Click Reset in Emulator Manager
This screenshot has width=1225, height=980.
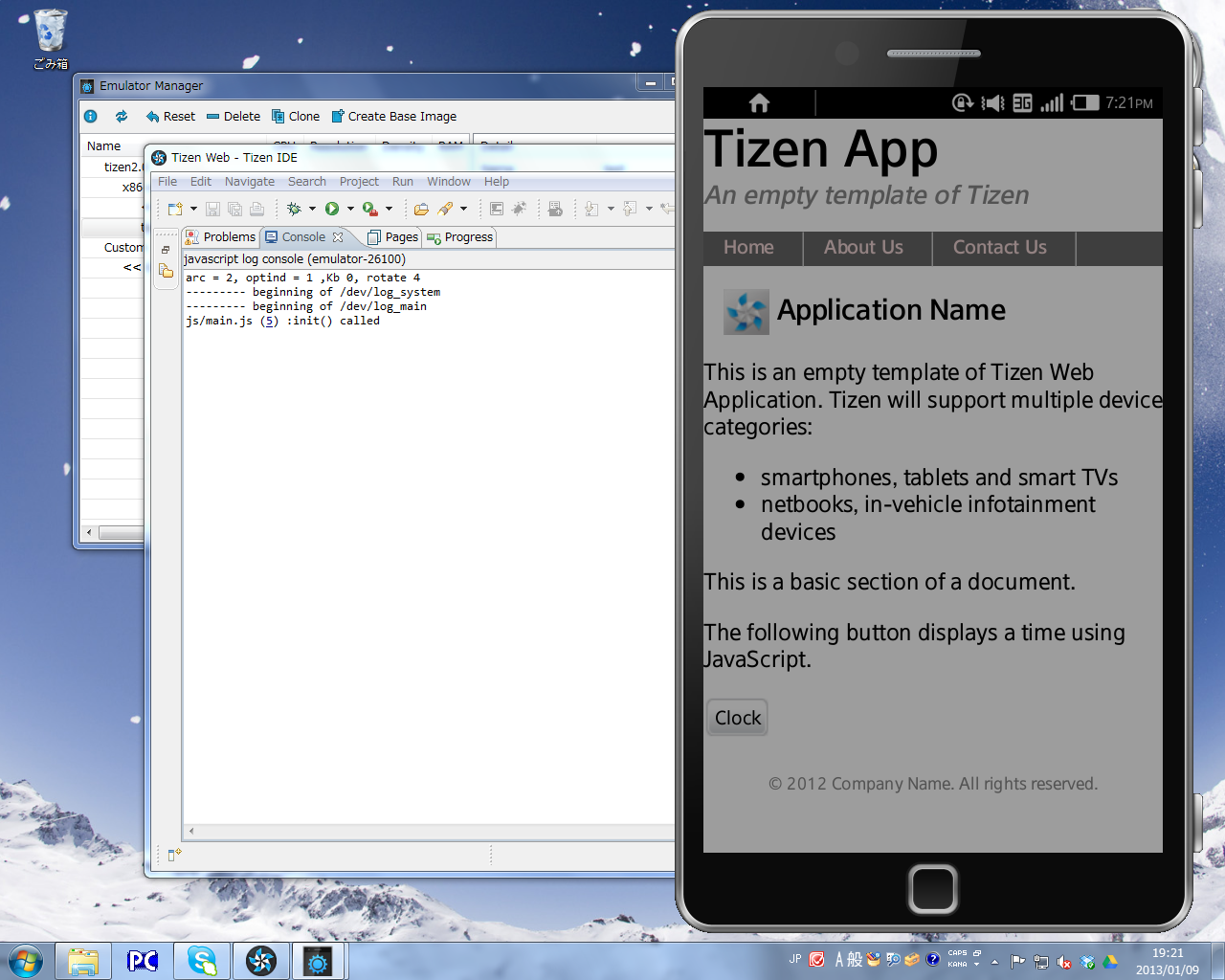pyautogui.click(x=170, y=117)
